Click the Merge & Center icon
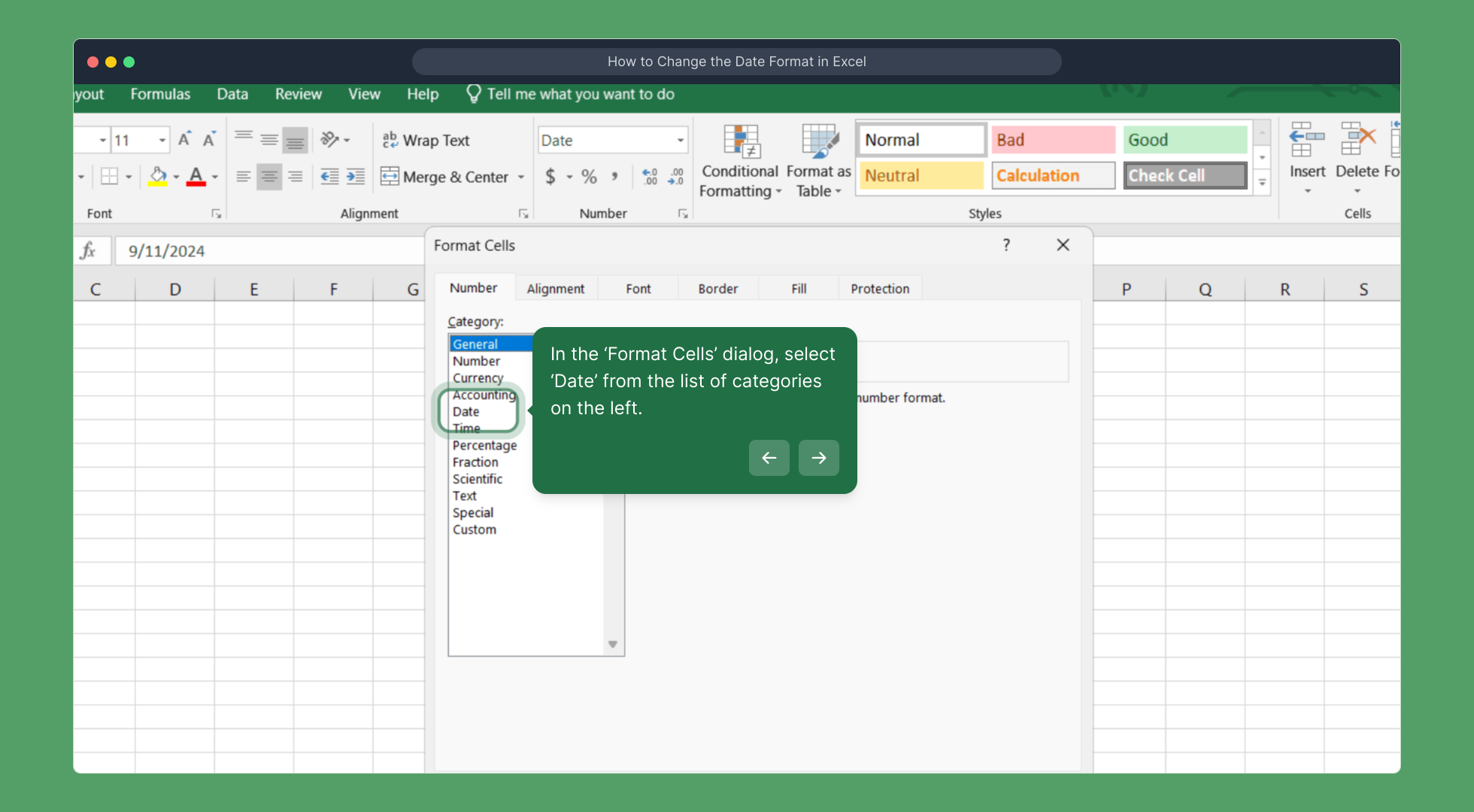 coord(390,177)
